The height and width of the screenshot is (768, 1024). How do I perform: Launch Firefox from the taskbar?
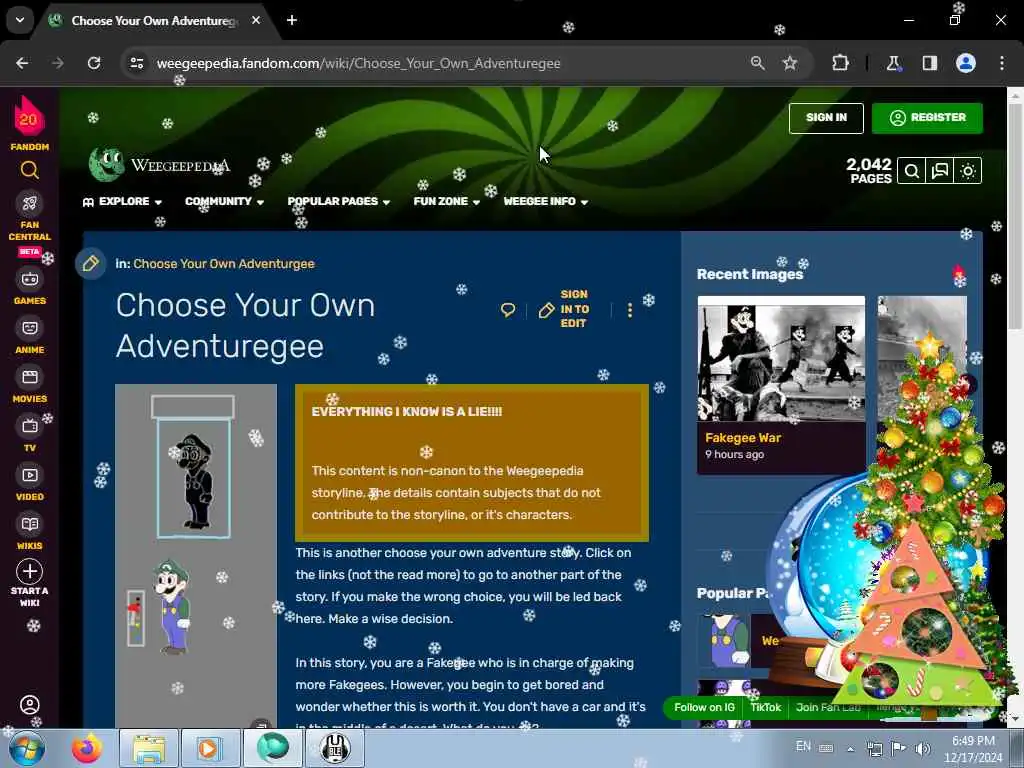pyautogui.click(x=87, y=748)
